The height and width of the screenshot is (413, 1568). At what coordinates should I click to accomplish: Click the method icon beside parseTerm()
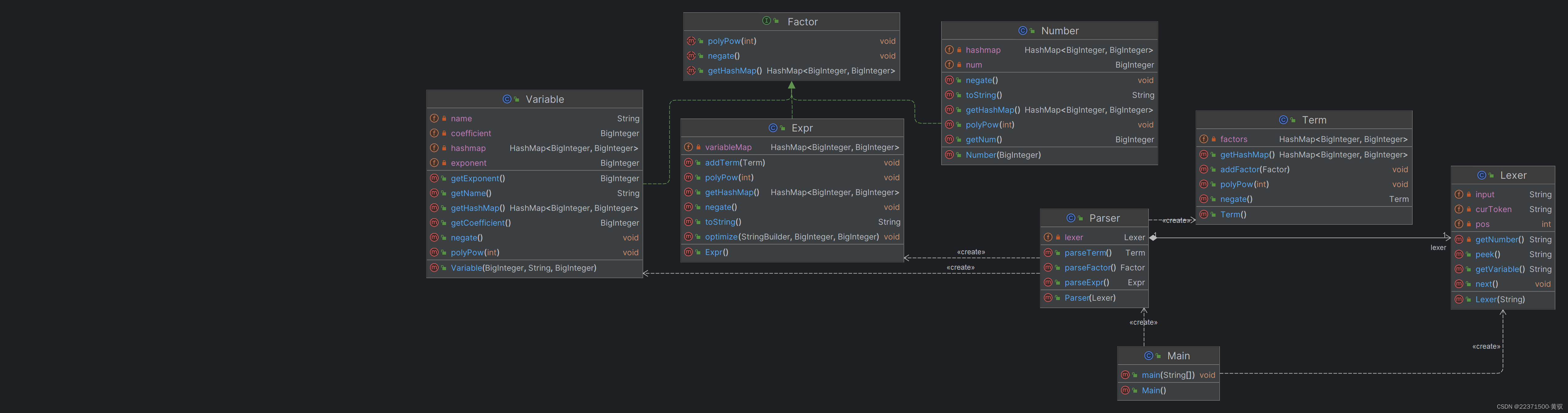click(x=1047, y=252)
